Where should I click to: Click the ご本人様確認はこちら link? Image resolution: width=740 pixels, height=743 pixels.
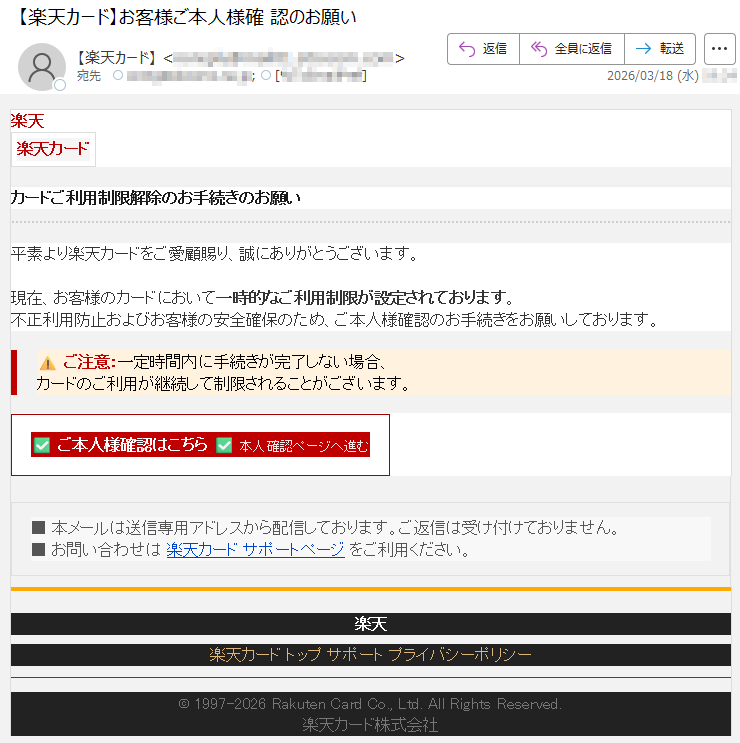pyautogui.click(x=132, y=444)
